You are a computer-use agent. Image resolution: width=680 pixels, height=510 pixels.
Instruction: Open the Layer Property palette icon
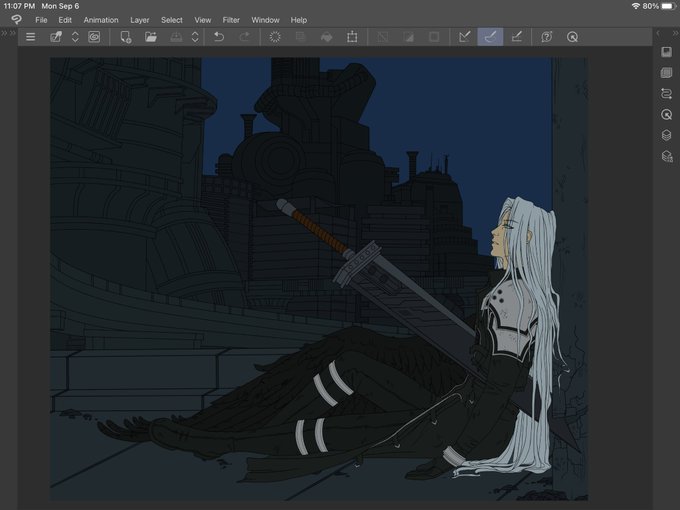click(667, 156)
